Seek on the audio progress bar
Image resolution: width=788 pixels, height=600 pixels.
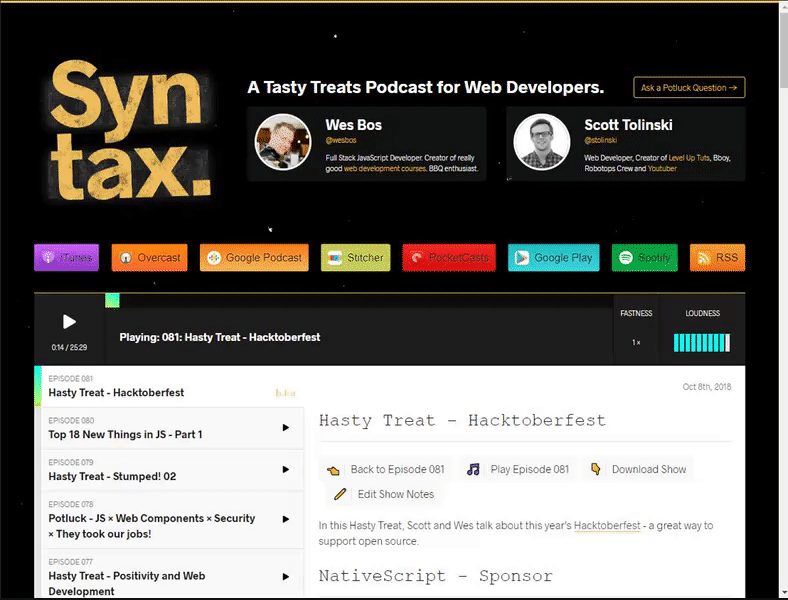pos(359,301)
